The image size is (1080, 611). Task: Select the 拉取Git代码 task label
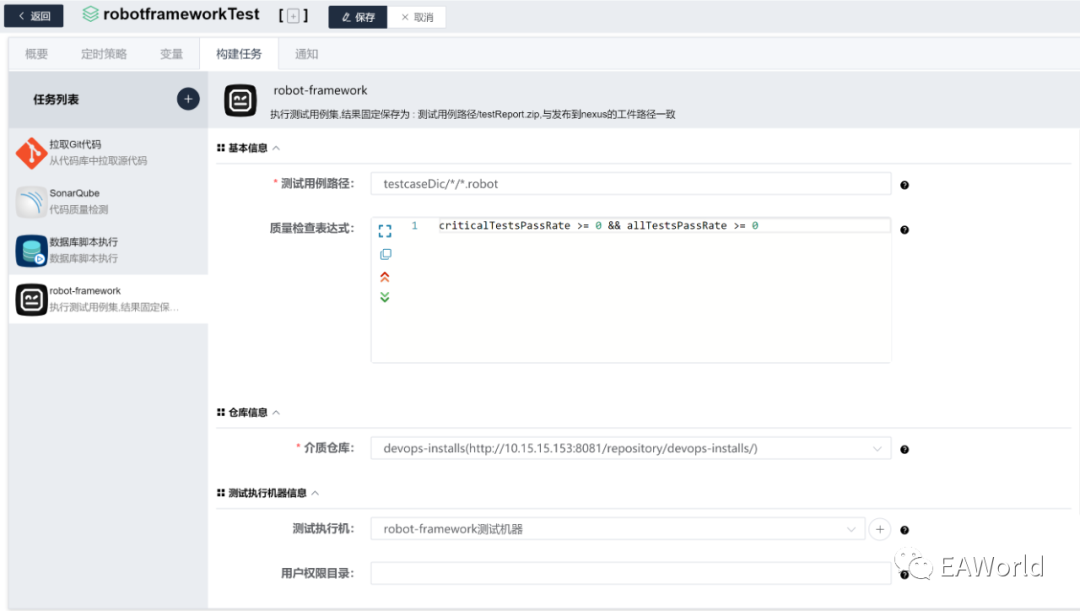[75, 145]
